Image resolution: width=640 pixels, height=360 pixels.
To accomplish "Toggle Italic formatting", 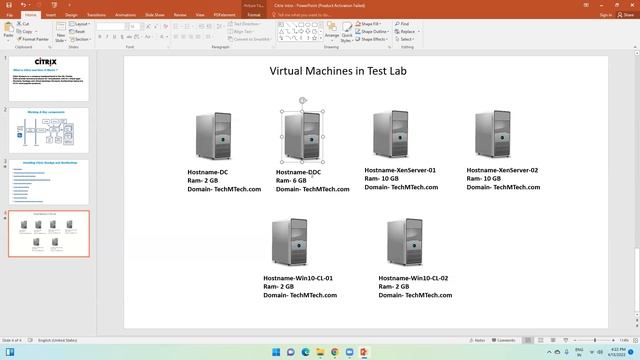I will click(x=107, y=37).
